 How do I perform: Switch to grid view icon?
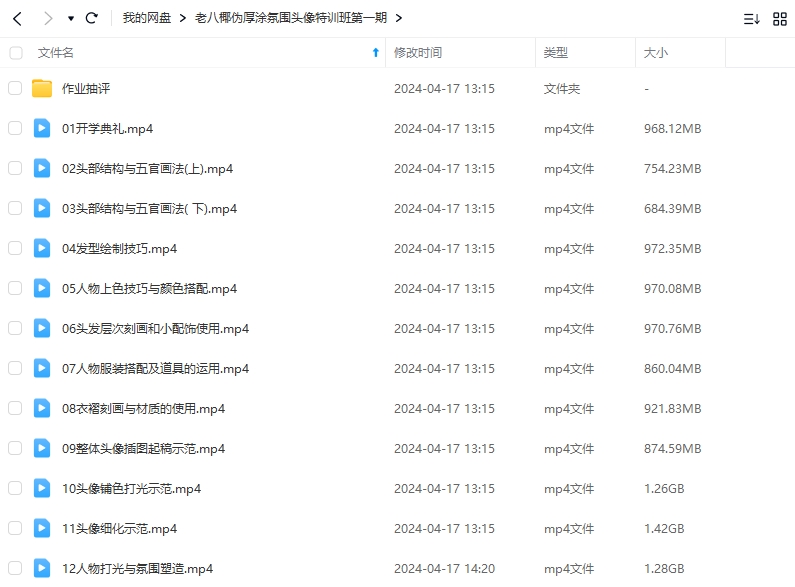pos(780,18)
